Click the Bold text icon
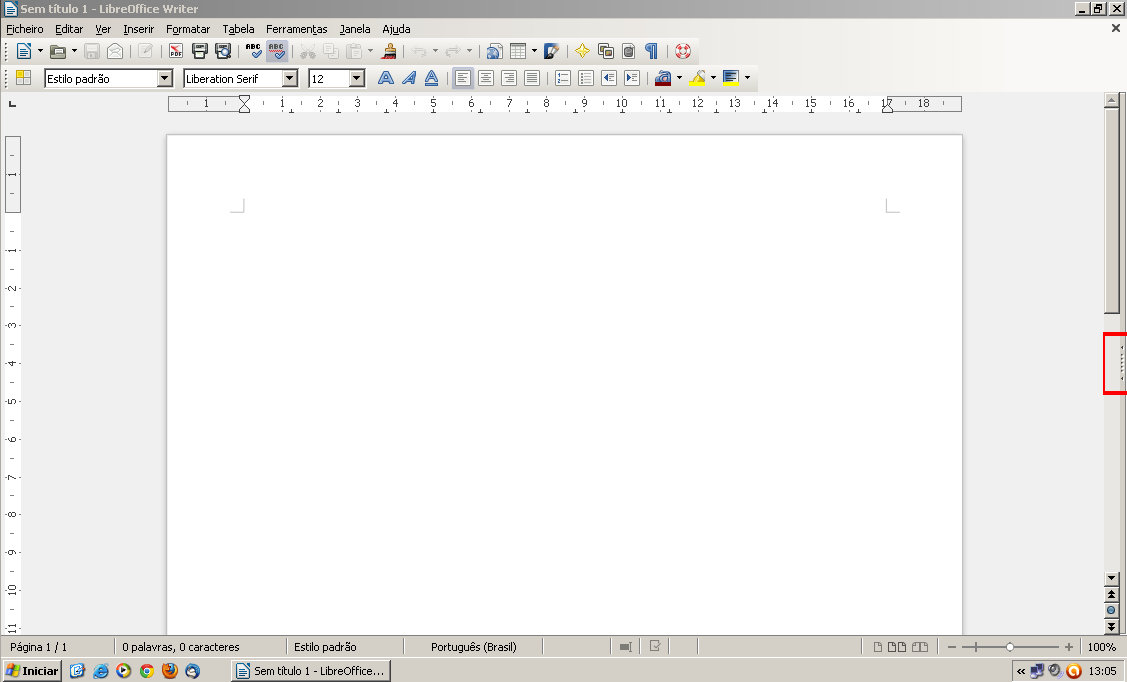Viewport: 1127px width, 682px height. click(385, 78)
